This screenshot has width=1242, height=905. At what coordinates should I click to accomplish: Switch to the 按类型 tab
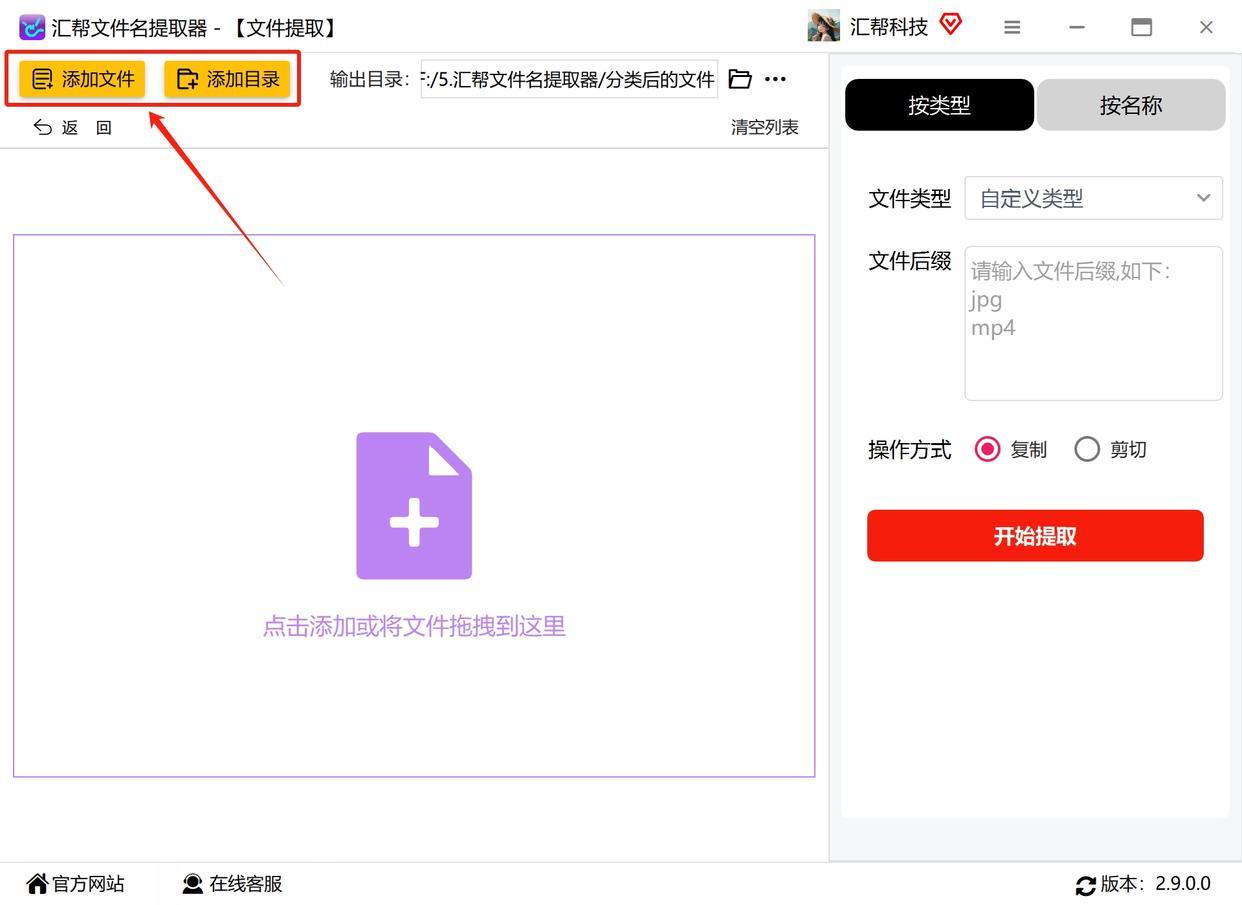(938, 104)
